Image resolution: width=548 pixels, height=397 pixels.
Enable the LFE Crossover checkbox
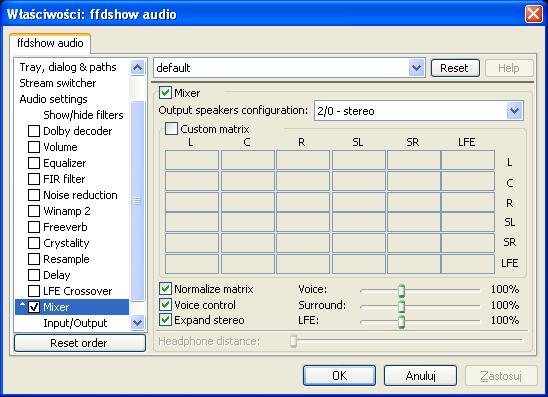point(34,291)
